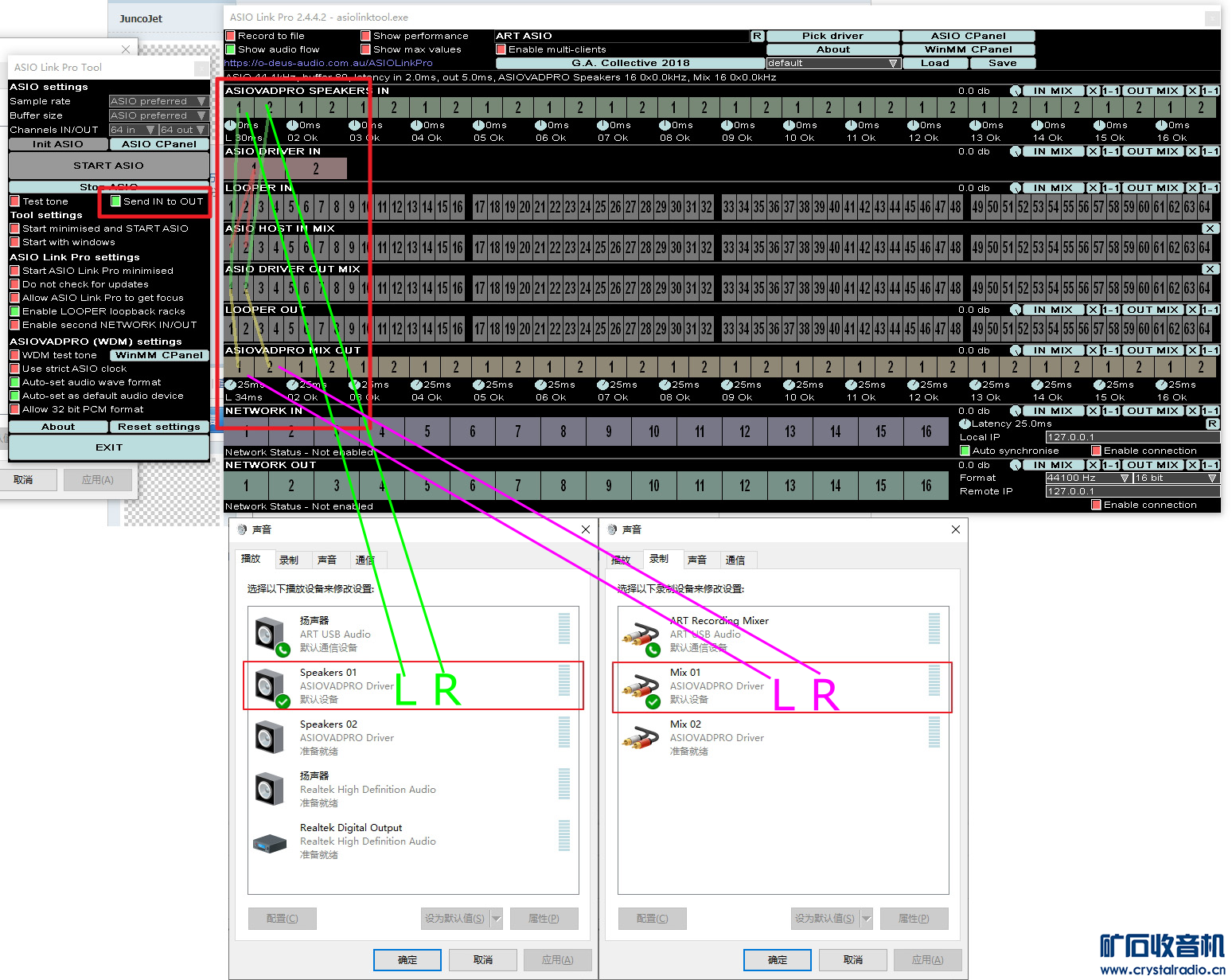Toggle Enable LOOPER loopback racks checkbox
The height and width of the screenshot is (980, 1232).
14,311
